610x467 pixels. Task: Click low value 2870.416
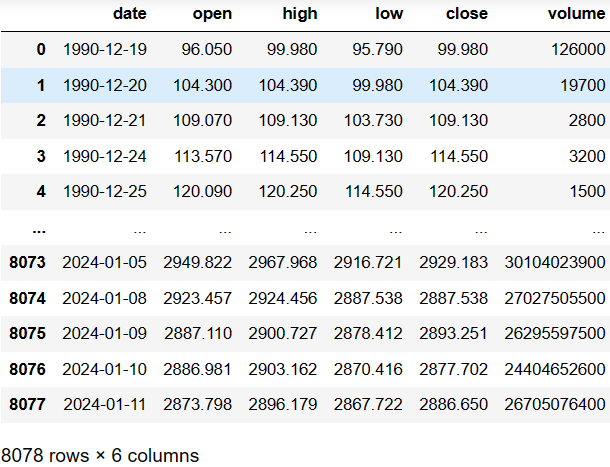pyautogui.click(x=368, y=369)
